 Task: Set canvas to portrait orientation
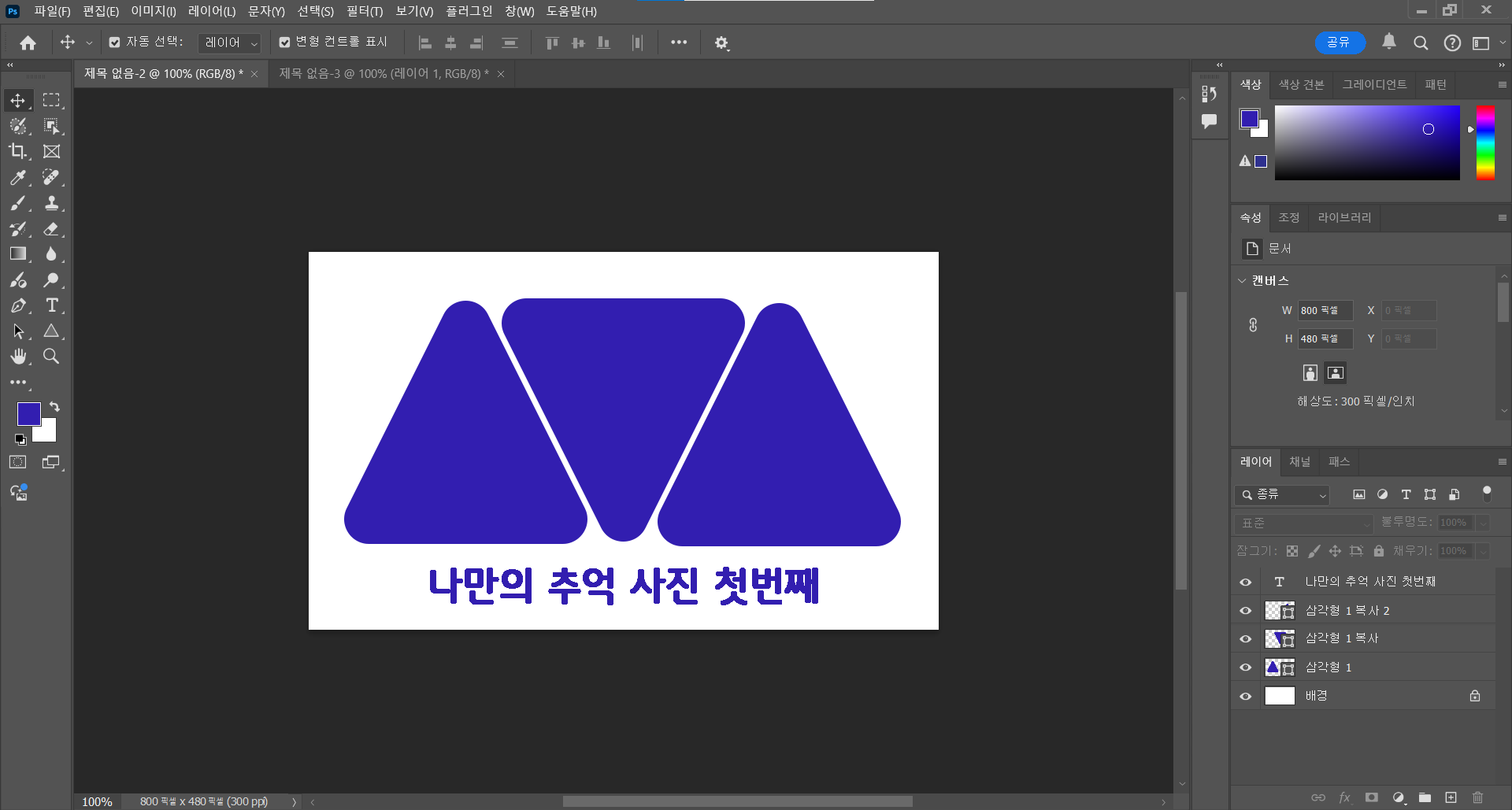1310,373
